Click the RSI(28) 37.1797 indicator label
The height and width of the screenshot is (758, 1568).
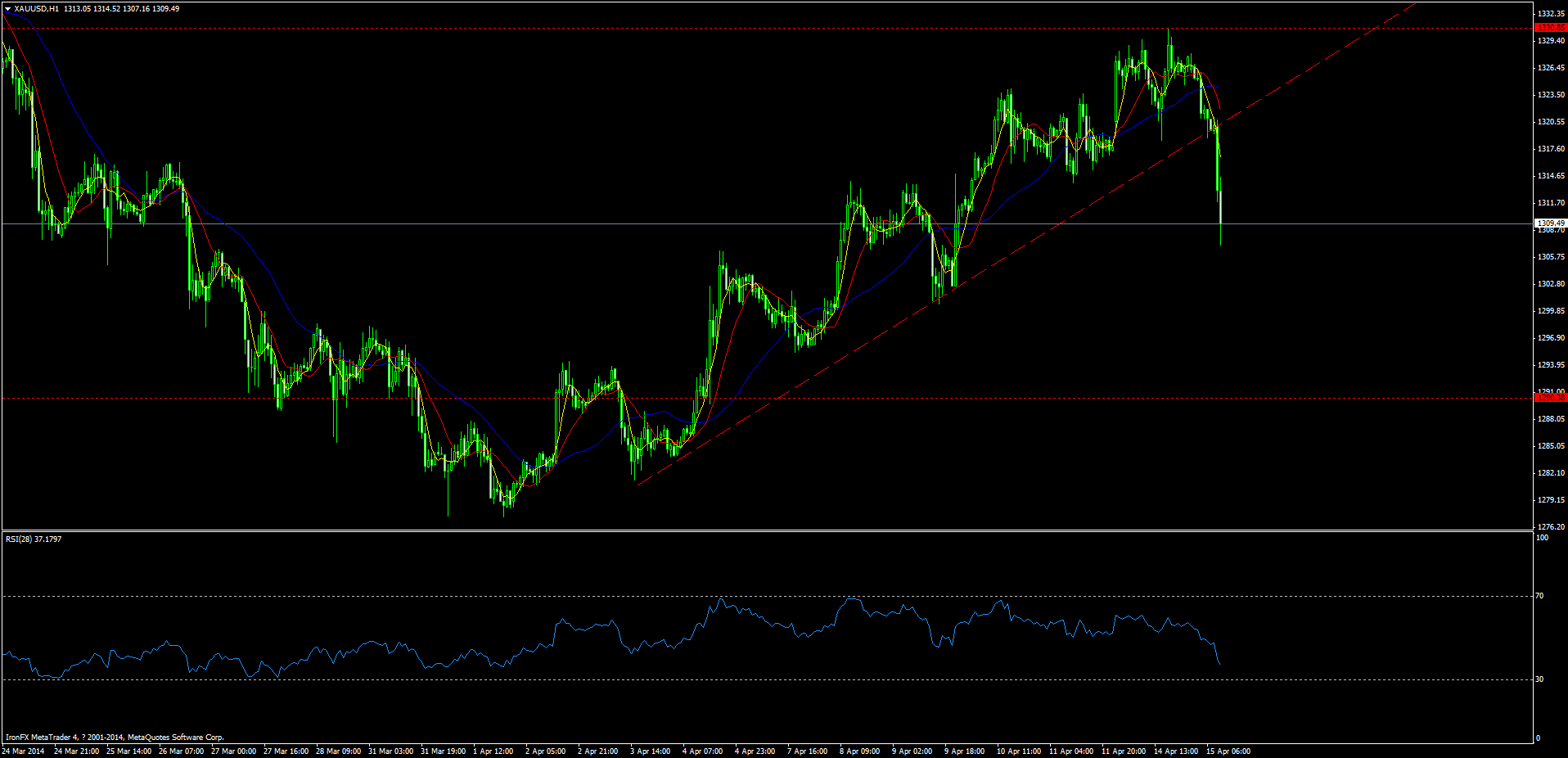34,539
